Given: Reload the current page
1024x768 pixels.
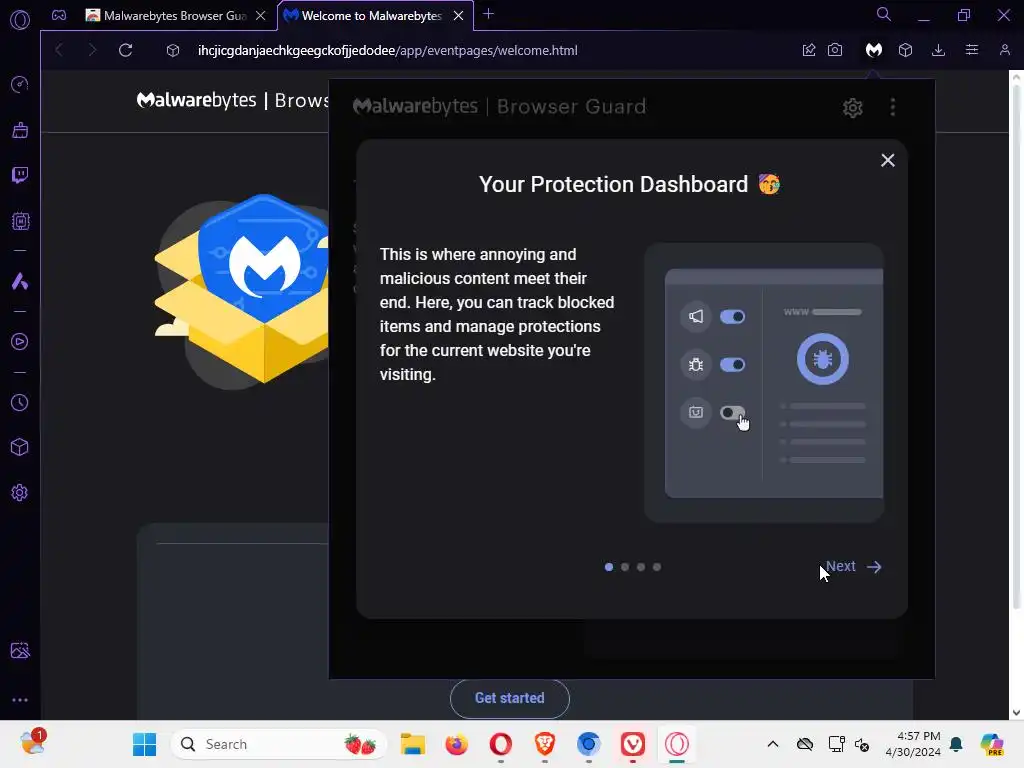Looking at the screenshot, I should point(125,50).
